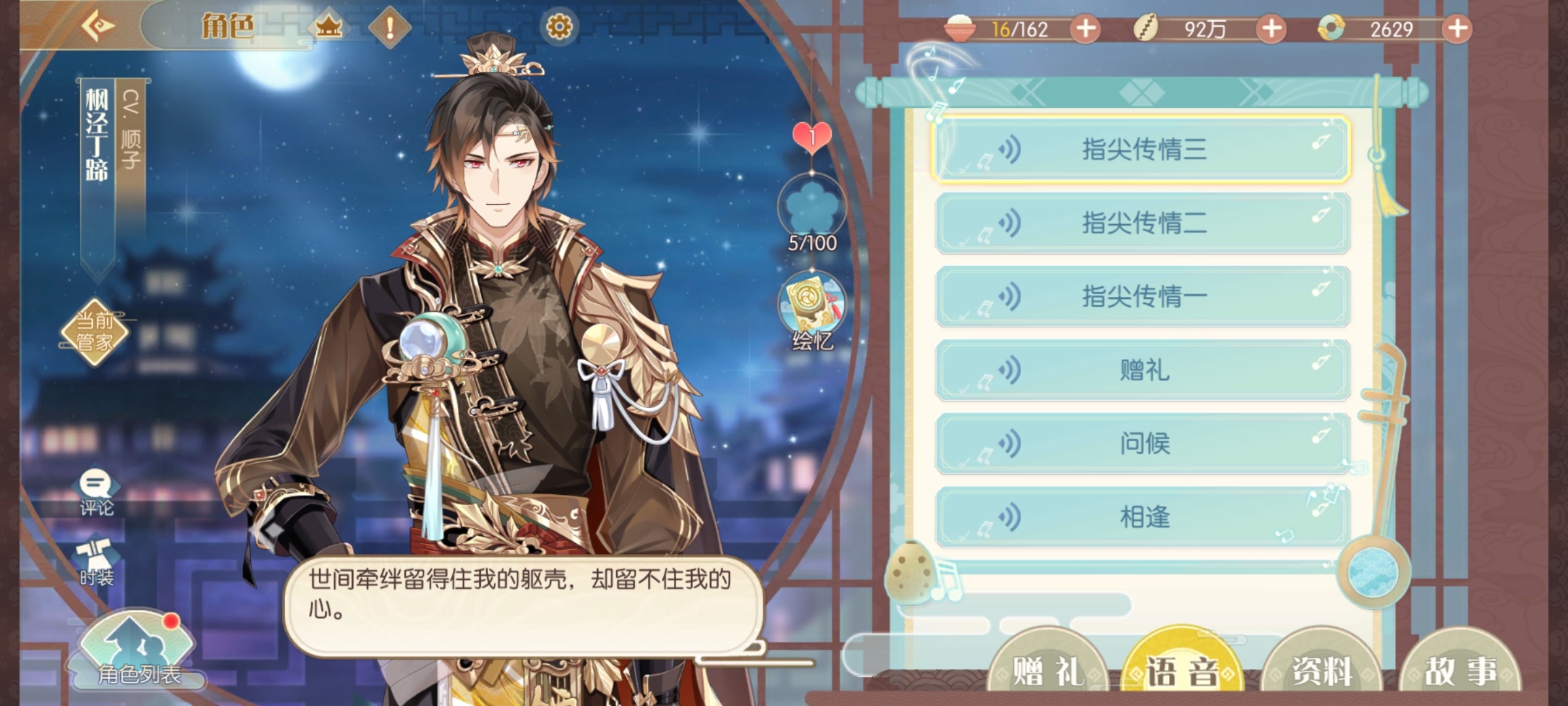Open the palace crown icon
The height and width of the screenshot is (706, 1568).
point(329,27)
